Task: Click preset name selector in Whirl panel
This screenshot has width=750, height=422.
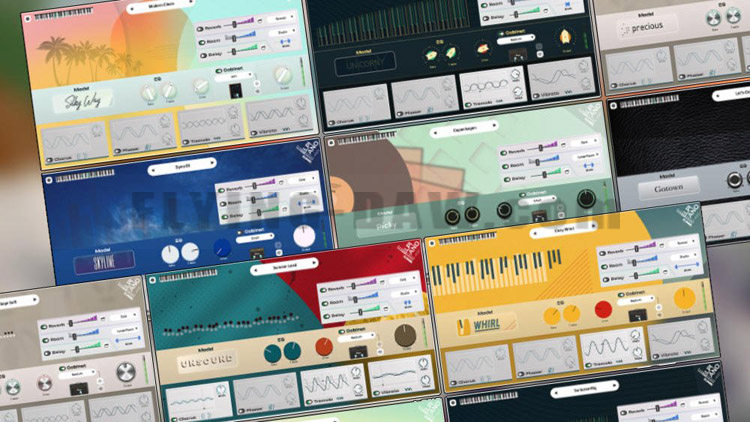Action: coord(564,230)
